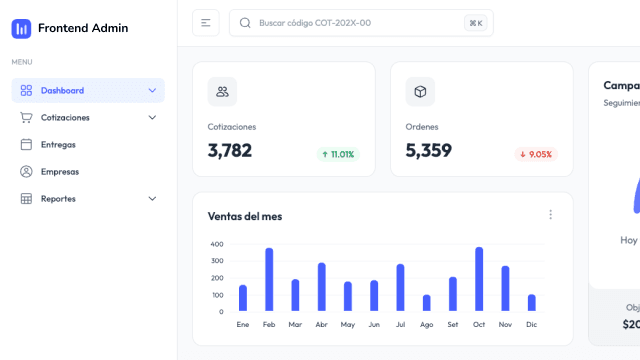The image size is (640, 360).
Task: Toggle the sidebar with the hamburger button
Action: point(206,23)
